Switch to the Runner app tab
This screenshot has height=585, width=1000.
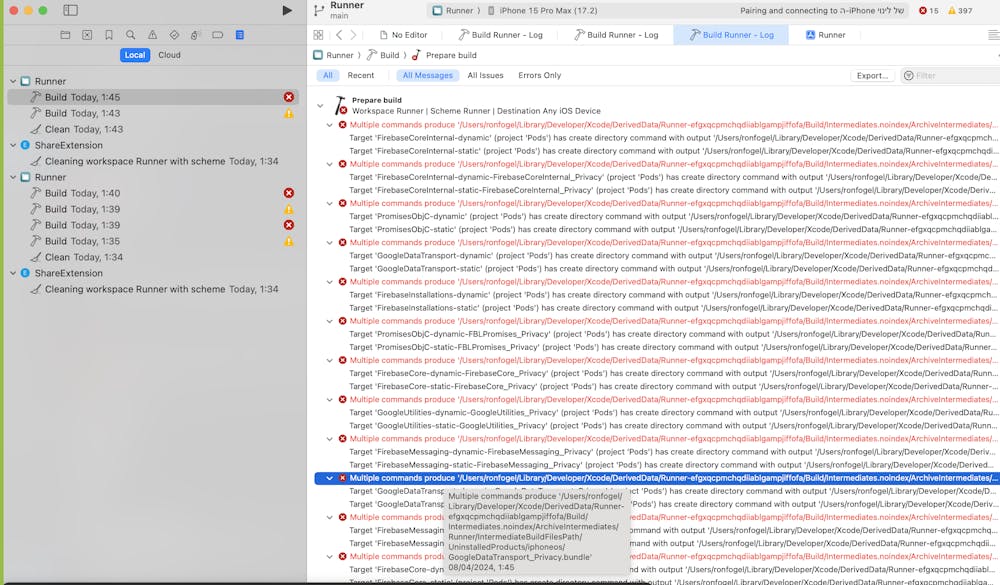(825, 35)
